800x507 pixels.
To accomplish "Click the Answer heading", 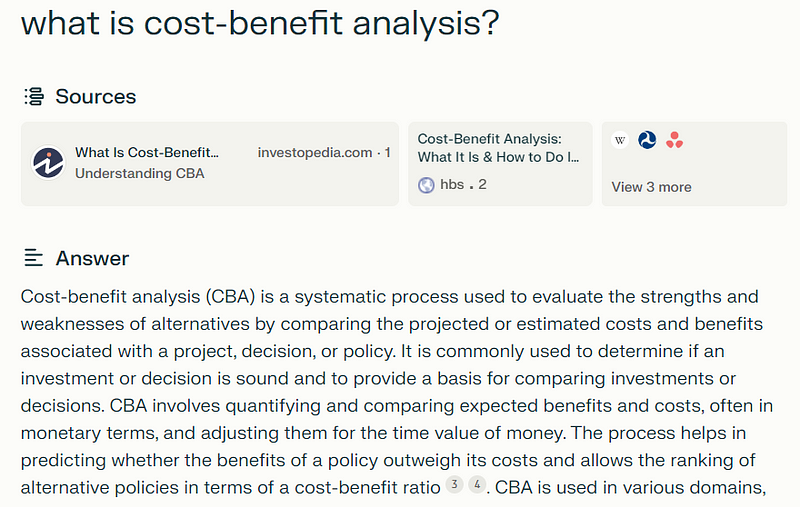I will click(92, 258).
